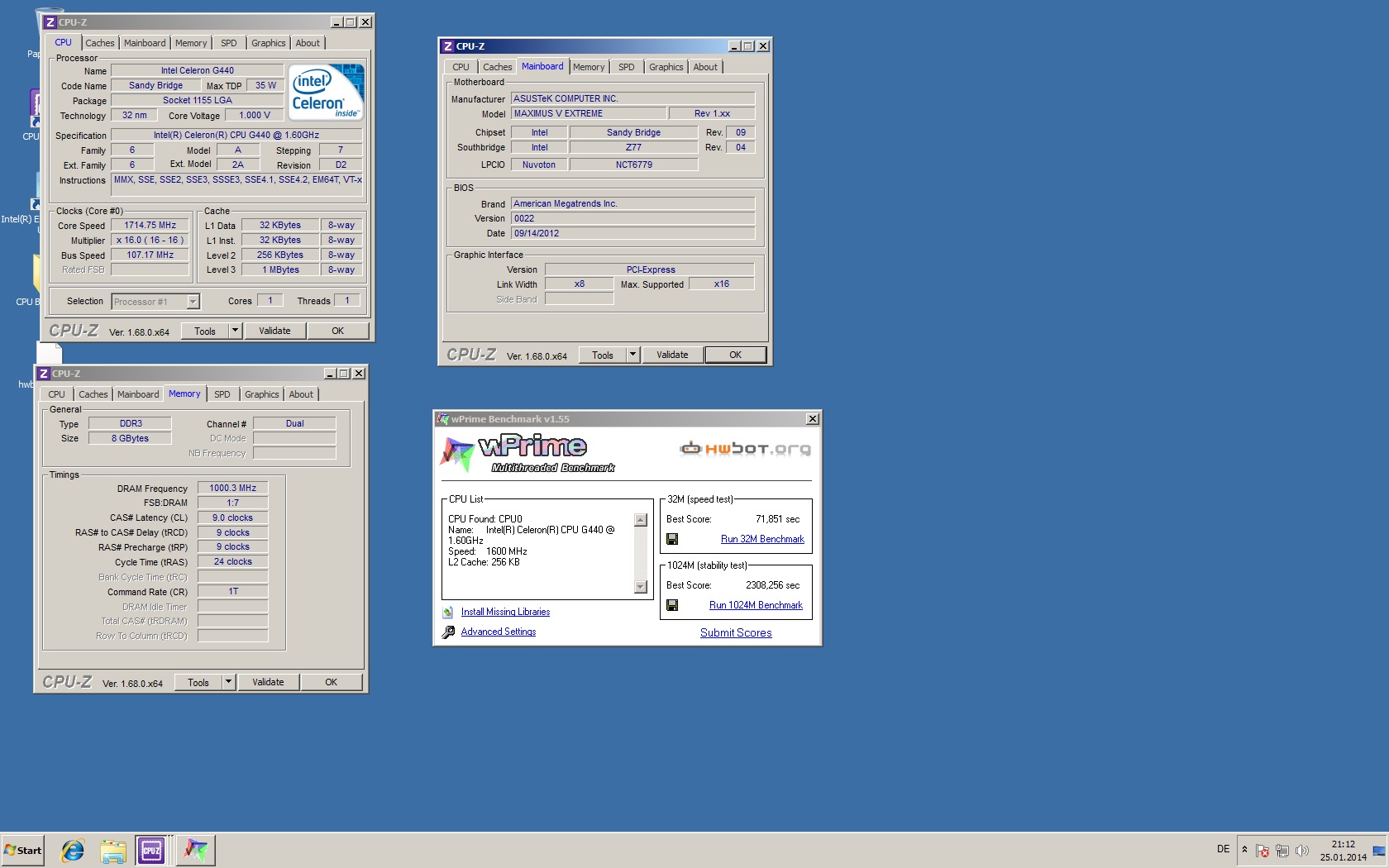Click Validate in the Memory window
Viewport: 1389px width, 868px height.
268,682
